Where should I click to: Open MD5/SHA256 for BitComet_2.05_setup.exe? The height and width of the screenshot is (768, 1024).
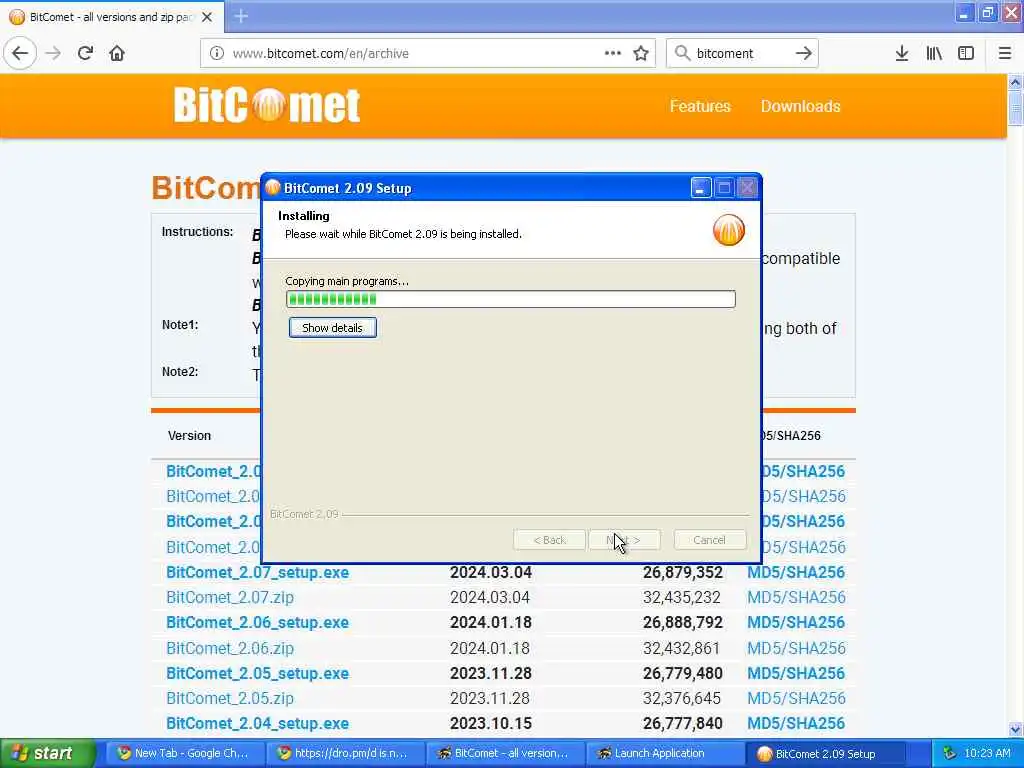[x=796, y=673]
